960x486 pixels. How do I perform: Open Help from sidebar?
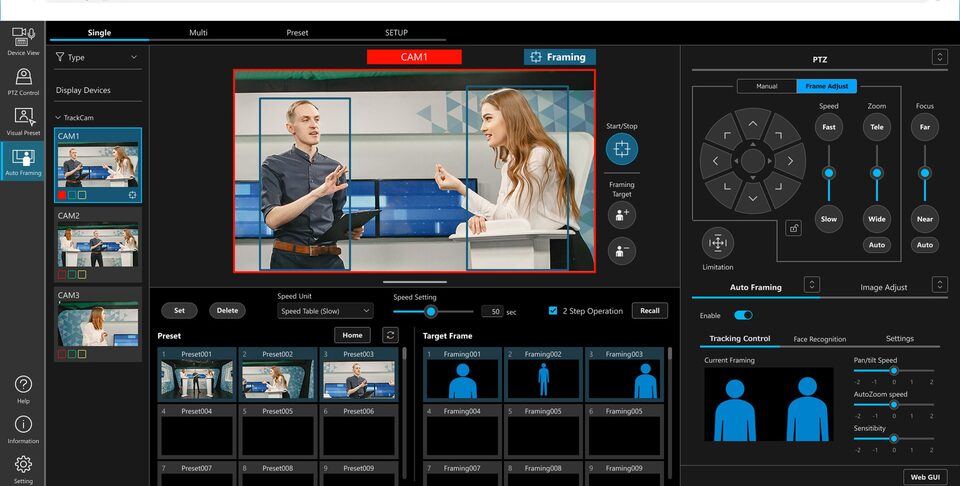[x=23, y=389]
